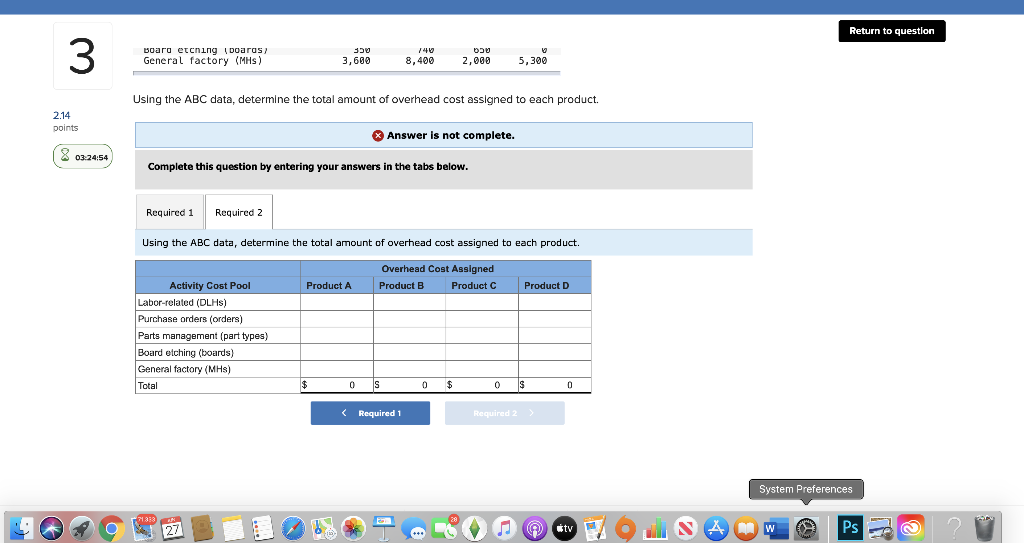
Task: Open Adobe Creative Cloud in dock
Action: coord(910,528)
